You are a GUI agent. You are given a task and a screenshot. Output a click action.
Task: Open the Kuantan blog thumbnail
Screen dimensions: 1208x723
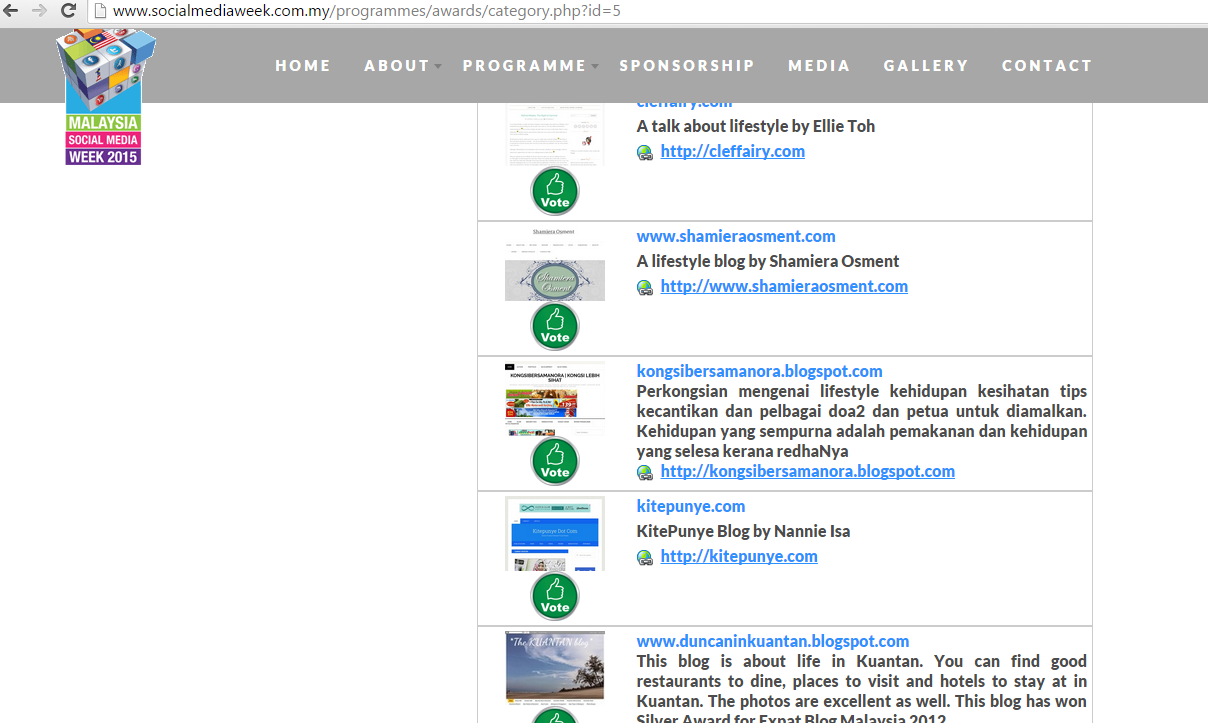(x=555, y=668)
